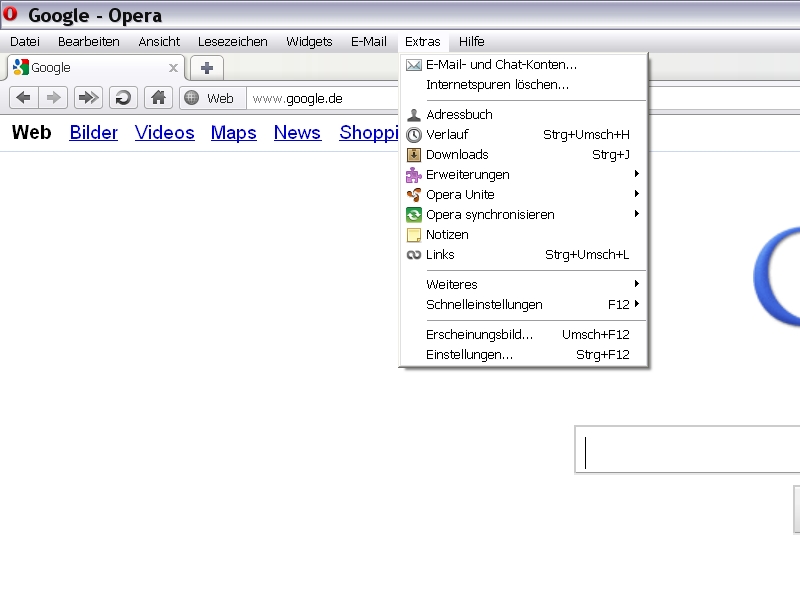
Task: Open the Hilfe menu
Action: tap(471, 41)
